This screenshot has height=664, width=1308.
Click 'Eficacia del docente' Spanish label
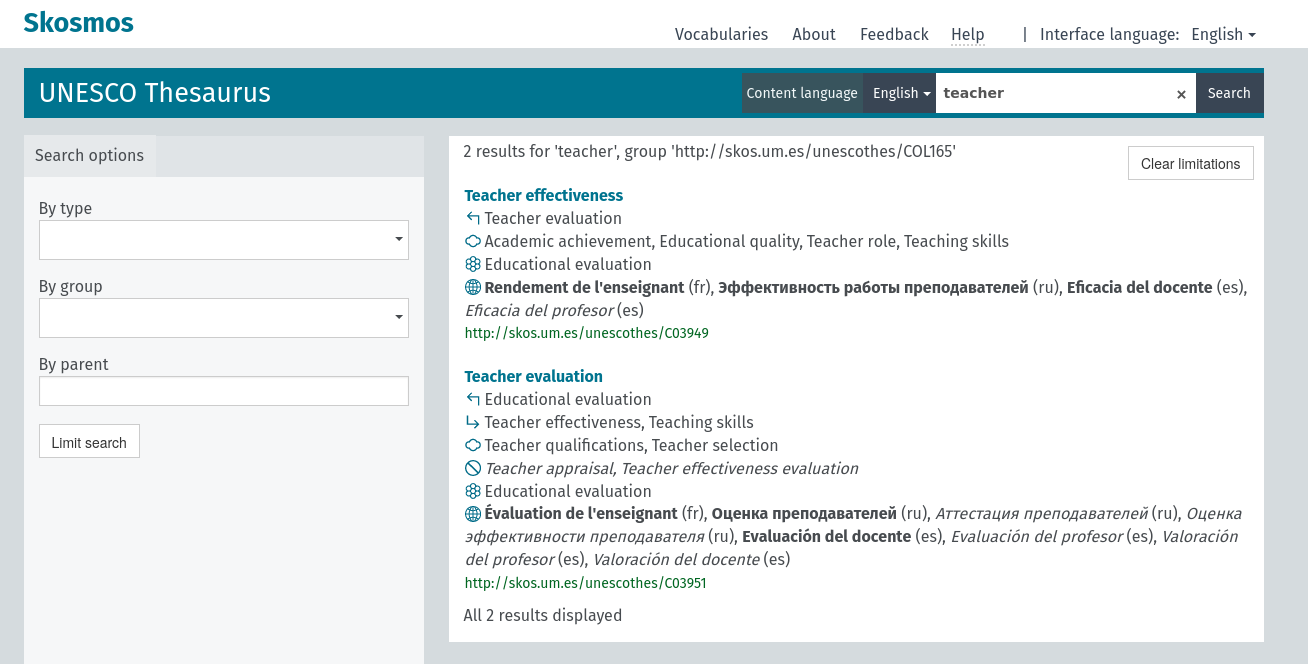pos(1139,287)
